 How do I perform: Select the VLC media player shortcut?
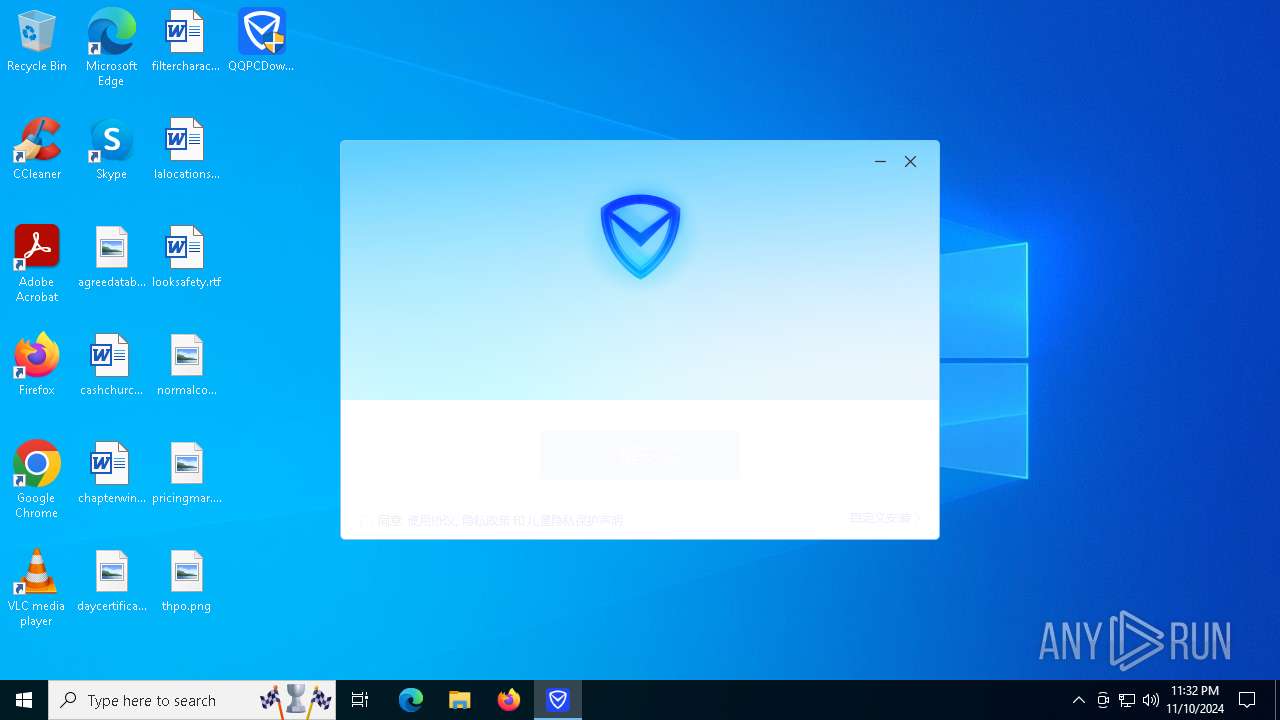[x=37, y=588]
